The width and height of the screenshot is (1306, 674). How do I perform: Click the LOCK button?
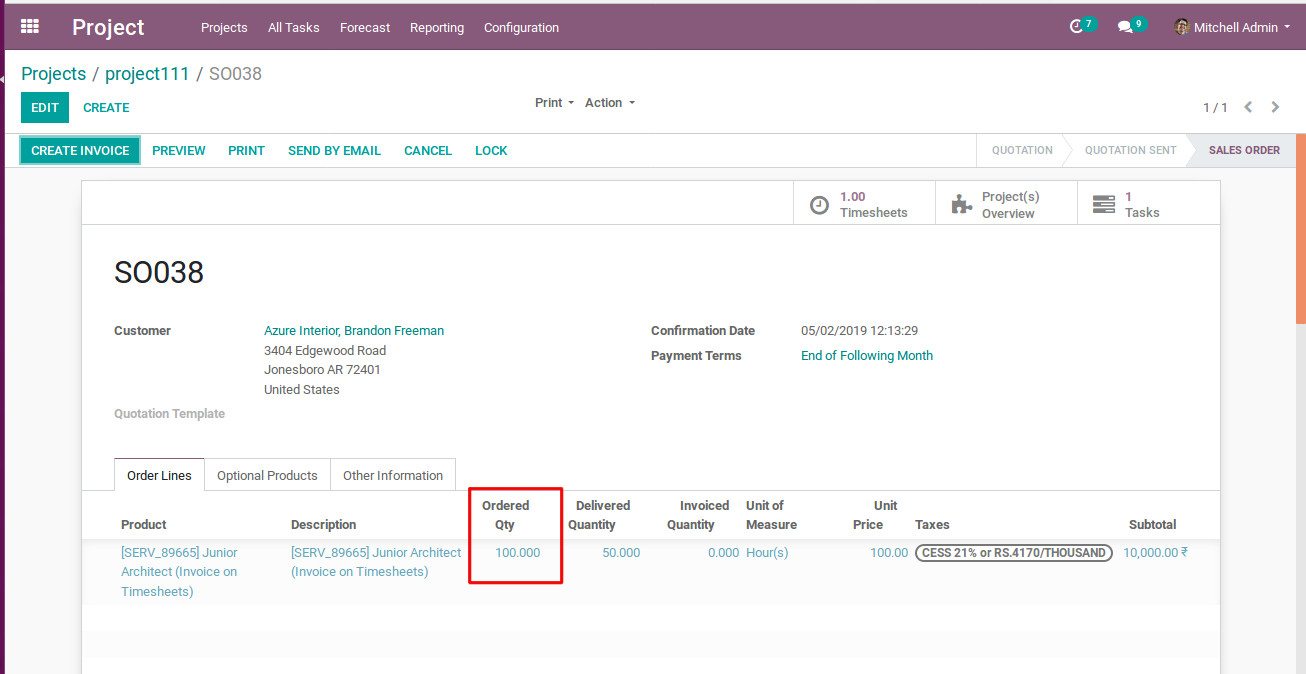pos(491,151)
